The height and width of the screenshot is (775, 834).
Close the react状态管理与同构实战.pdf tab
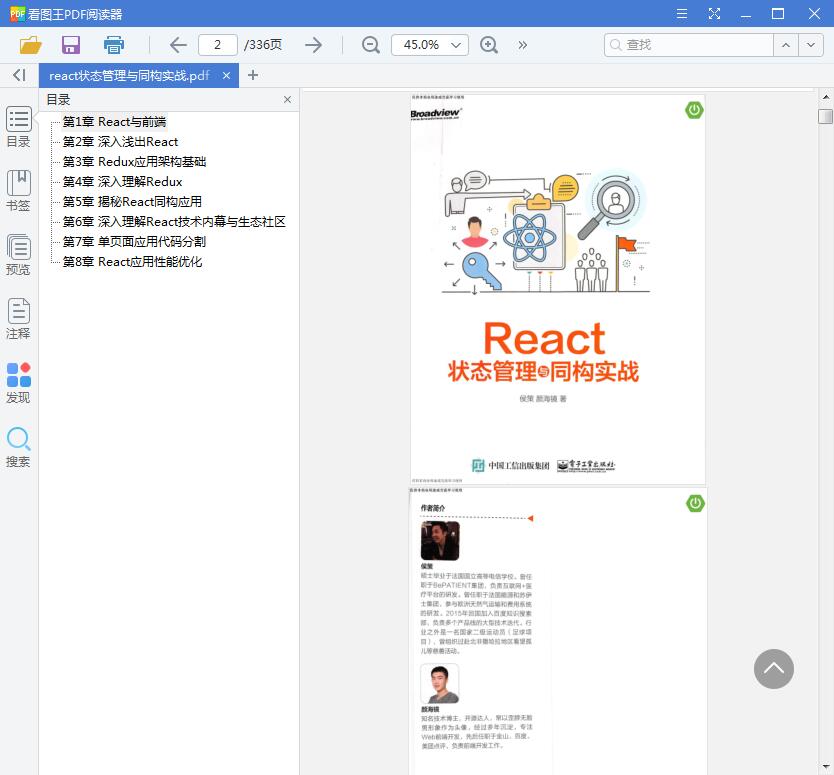pyautogui.click(x=227, y=76)
